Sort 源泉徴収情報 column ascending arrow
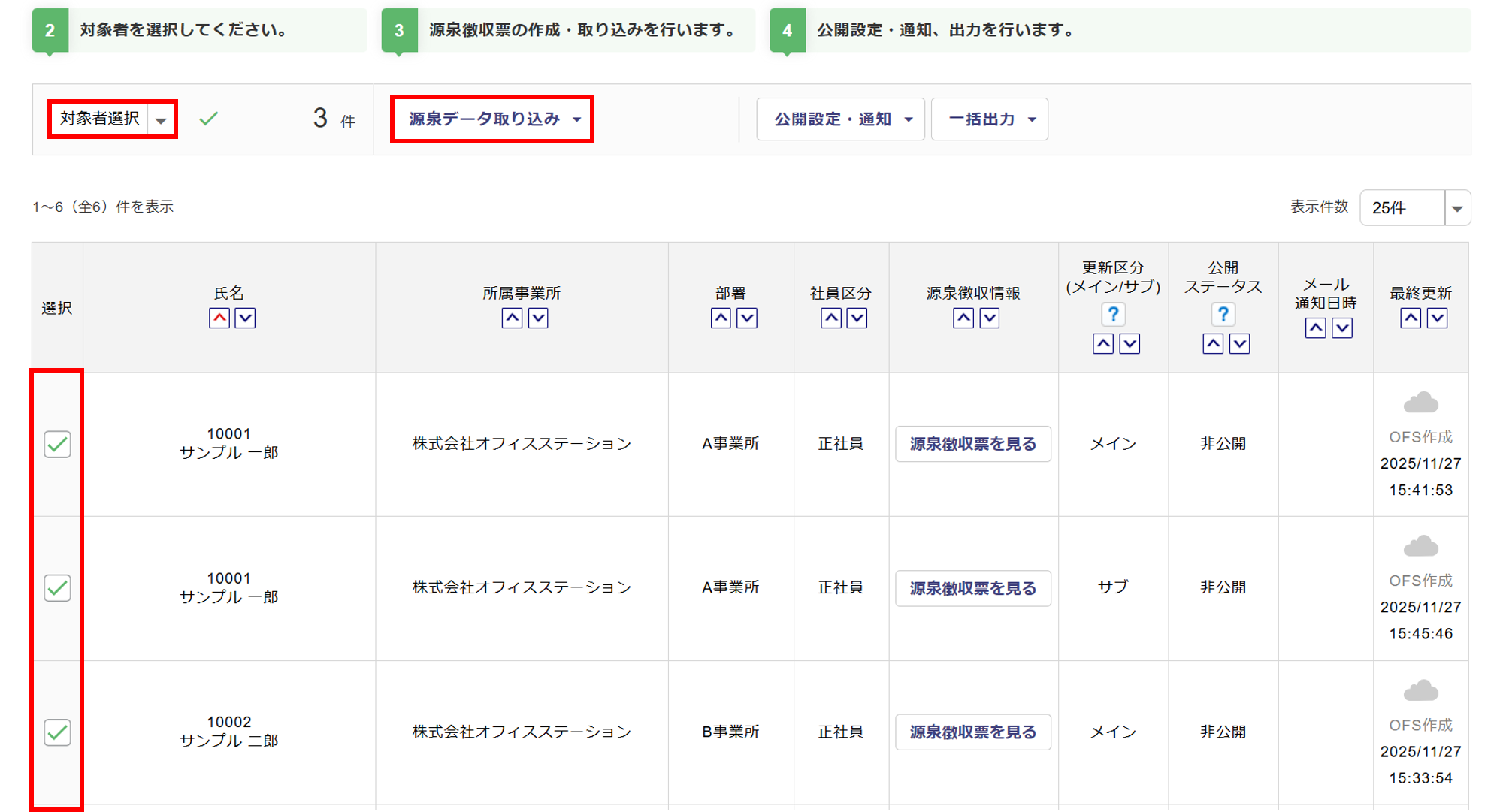The height and width of the screenshot is (812, 1503). pos(963,318)
